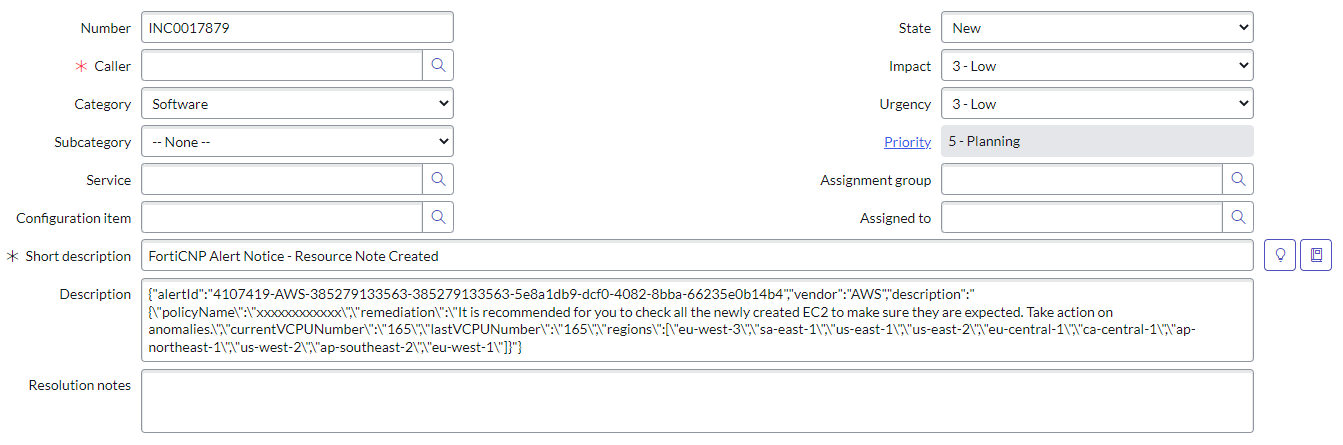The width and height of the screenshot is (1343, 445).
Task: Focus the Caller input field
Action: pyautogui.click(x=281, y=66)
